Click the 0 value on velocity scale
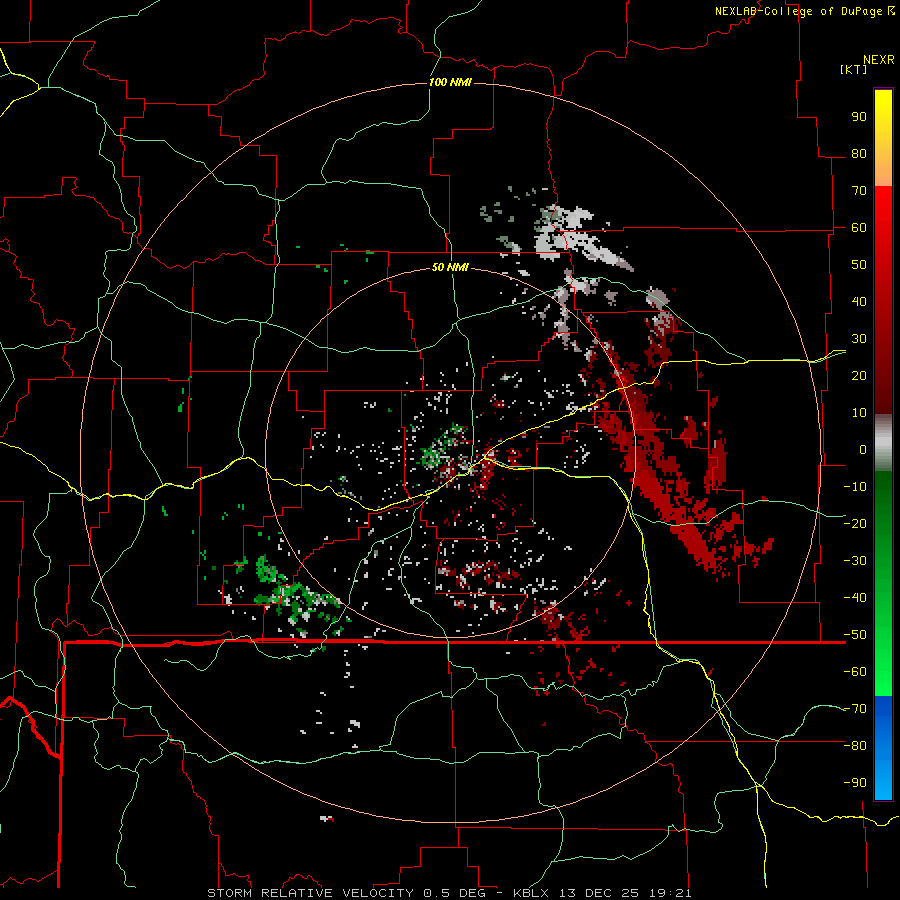Viewport: 900px width, 900px height. click(863, 450)
